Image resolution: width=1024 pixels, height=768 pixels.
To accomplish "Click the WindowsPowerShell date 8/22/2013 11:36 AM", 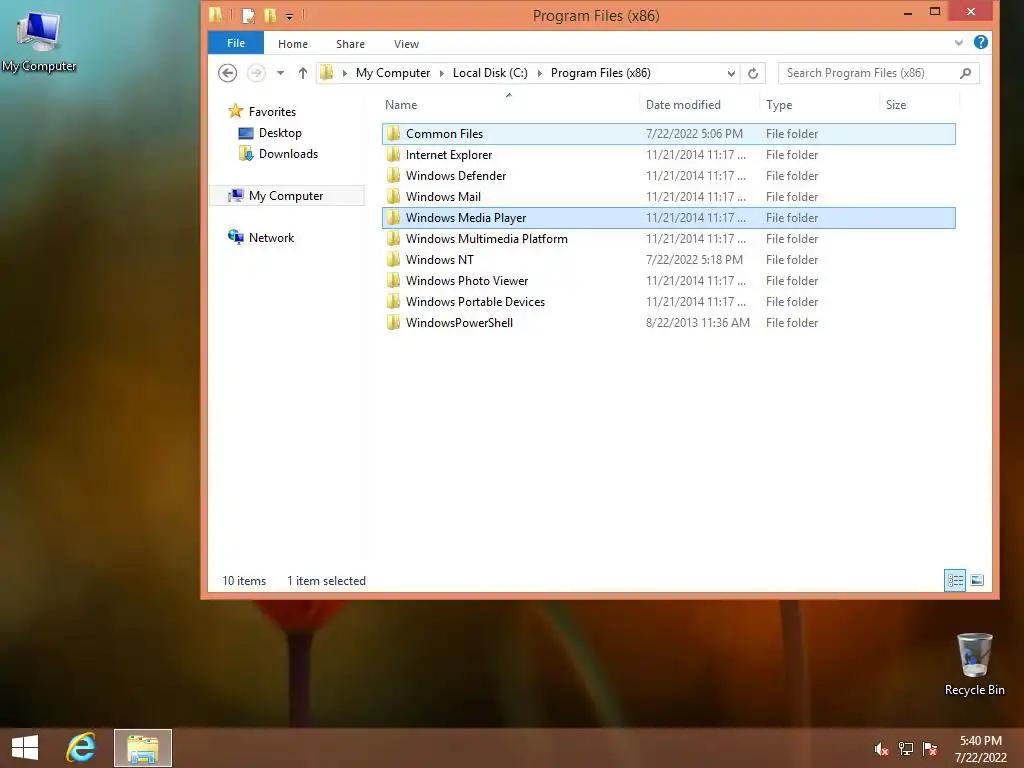I will (x=697, y=323).
